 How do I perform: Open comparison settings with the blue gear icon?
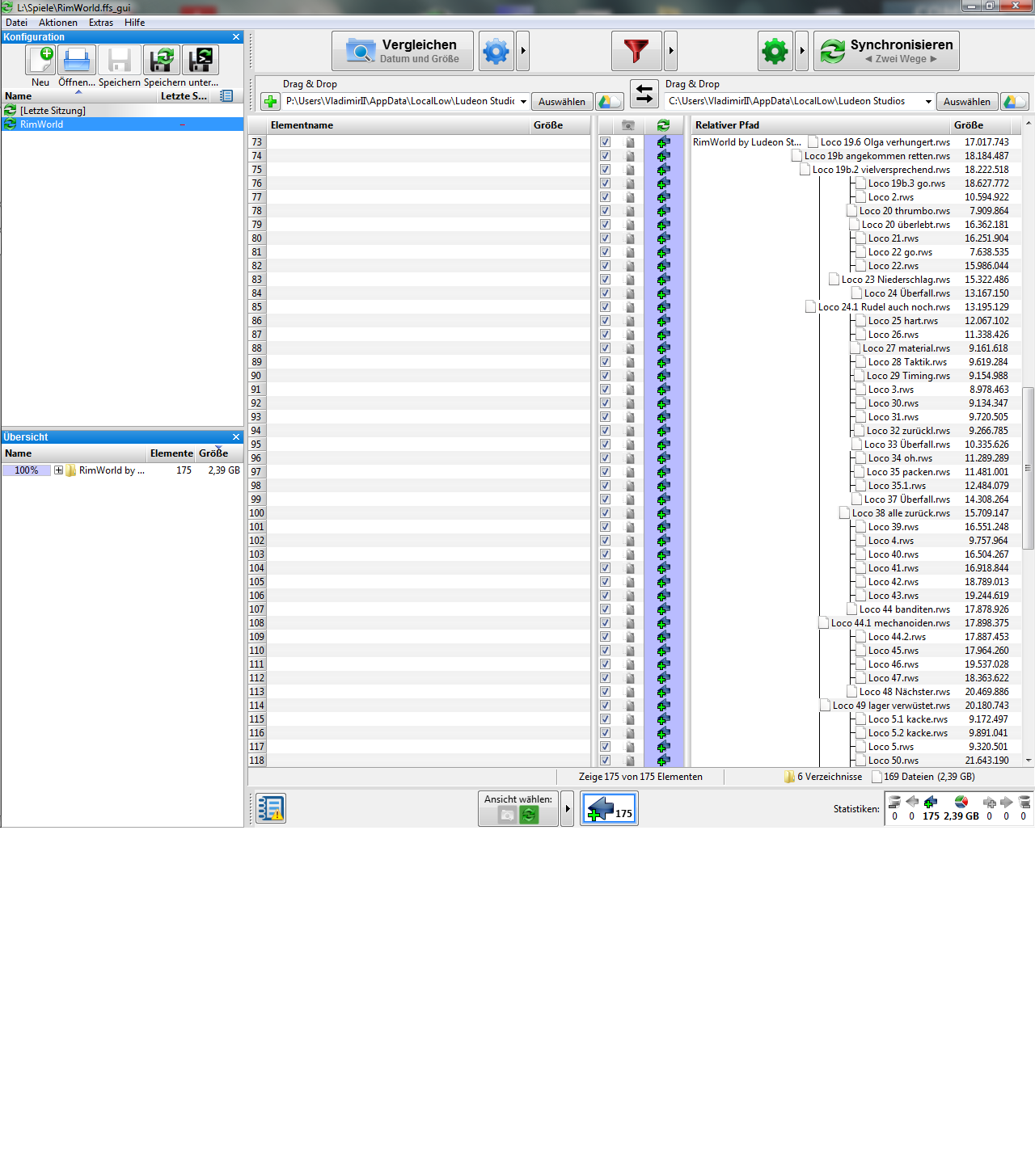coord(496,52)
